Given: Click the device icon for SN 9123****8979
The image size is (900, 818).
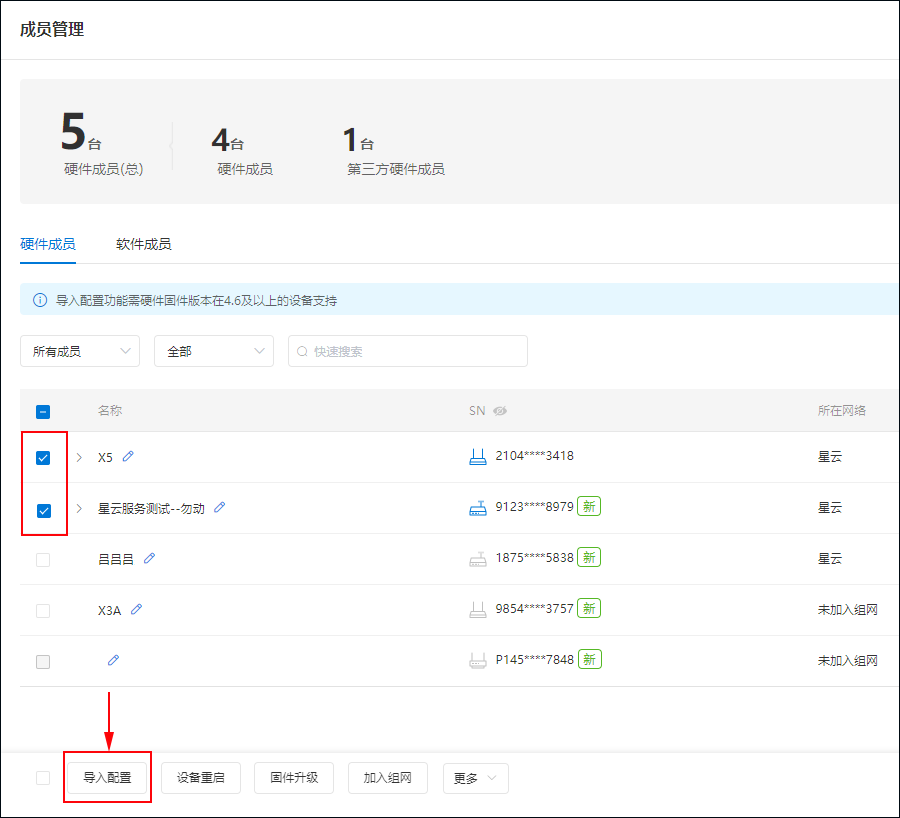Looking at the screenshot, I should 477,508.
